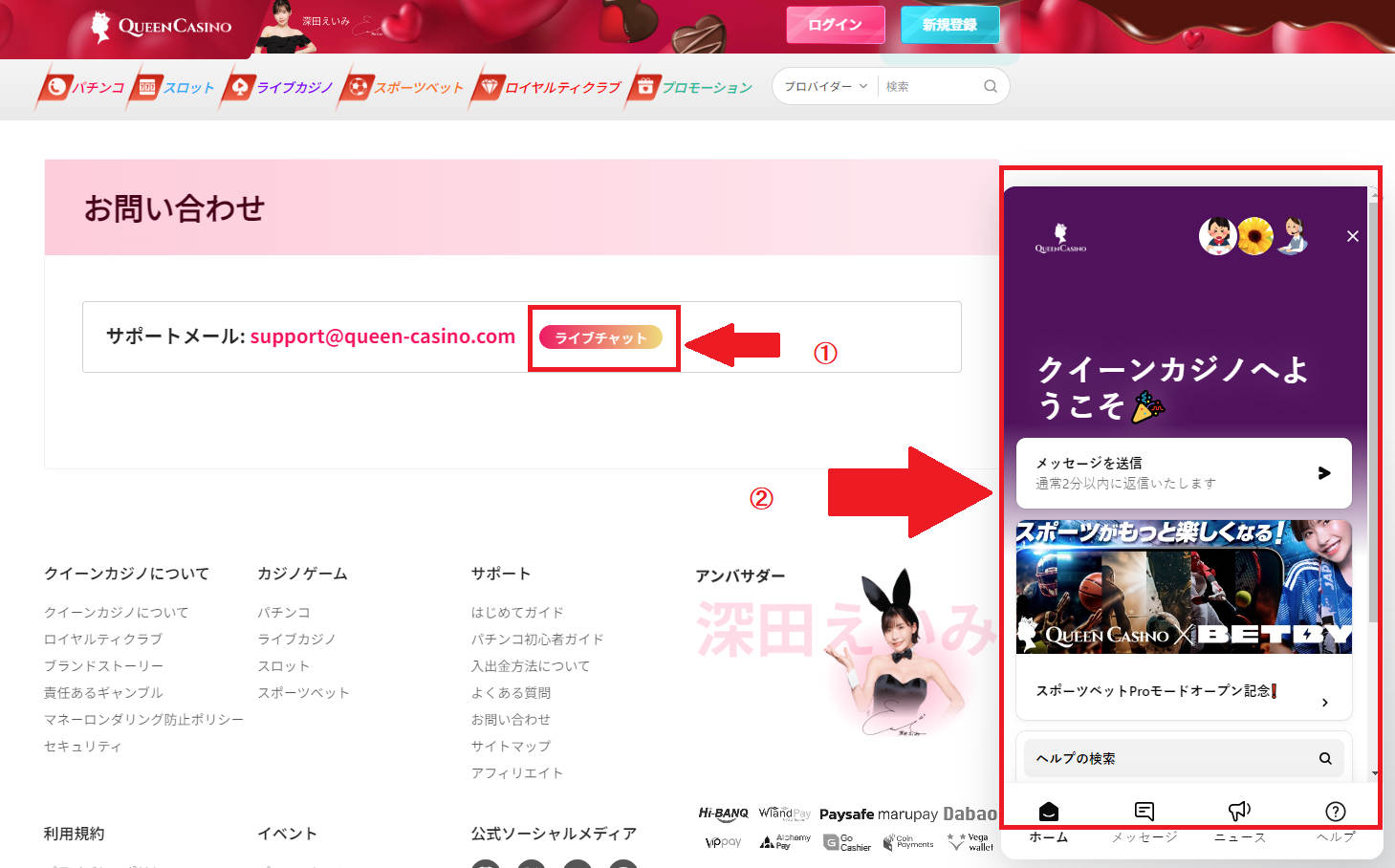Open the マネーロンダリング防止ポリシー link
The width and height of the screenshot is (1395, 868).
(x=143, y=719)
